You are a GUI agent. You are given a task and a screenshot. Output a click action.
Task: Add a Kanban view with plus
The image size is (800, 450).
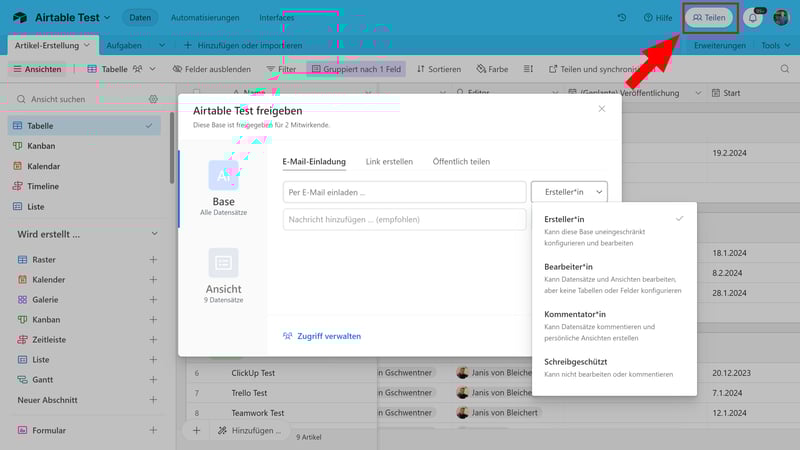pyautogui.click(x=153, y=319)
